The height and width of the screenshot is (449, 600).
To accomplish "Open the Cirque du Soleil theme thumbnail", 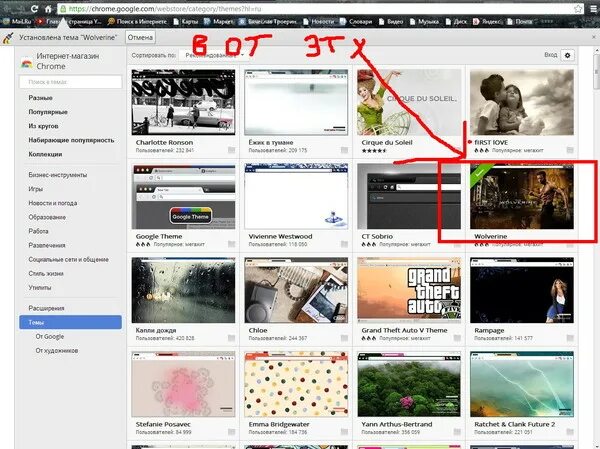I will tap(409, 102).
